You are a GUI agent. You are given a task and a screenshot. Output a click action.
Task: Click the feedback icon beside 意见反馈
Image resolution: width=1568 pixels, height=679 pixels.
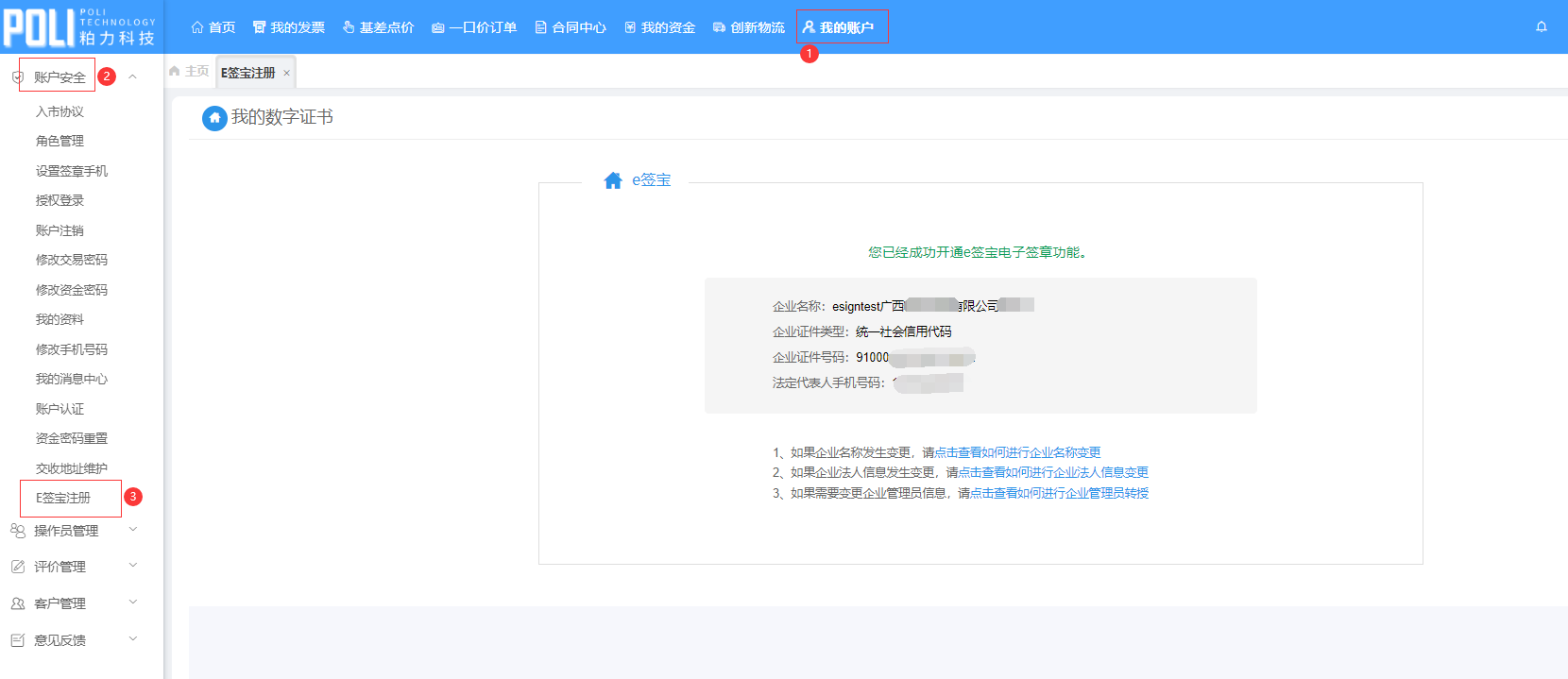(x=18, y=640)
